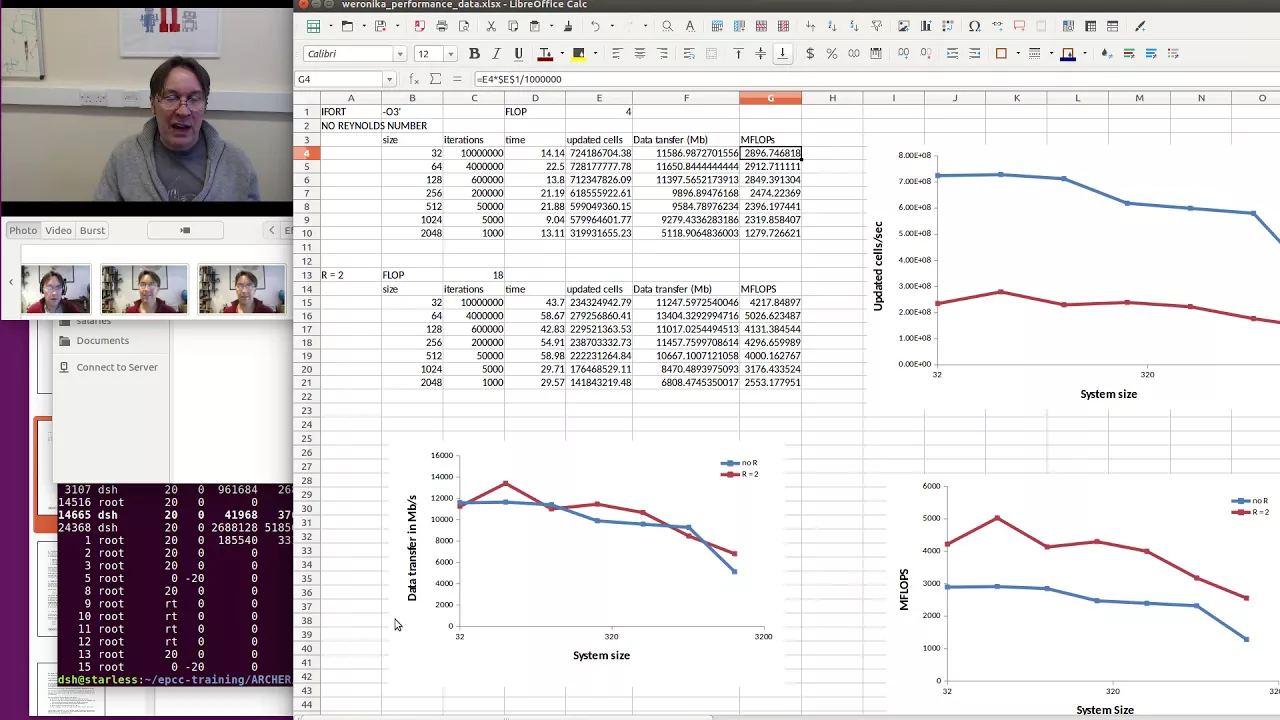Open the Borders dropdown arrow
Screen dimensions: 1280x720
(1017, 54)
